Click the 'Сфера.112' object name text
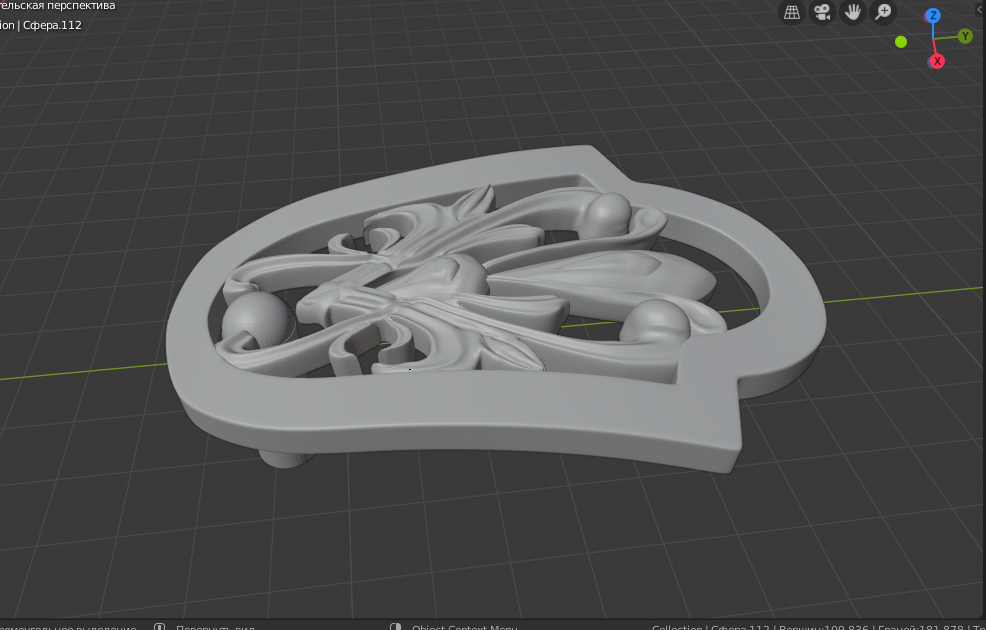This screenshot has width=986, height=630. coord(52,25)
